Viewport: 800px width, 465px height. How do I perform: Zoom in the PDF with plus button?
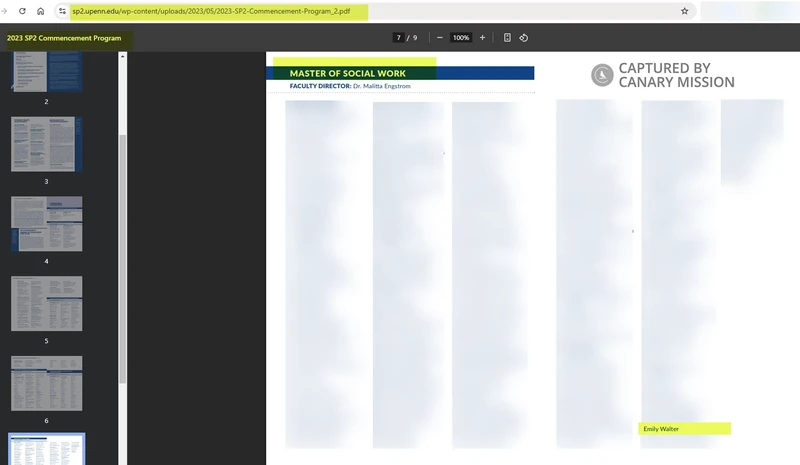482,38
